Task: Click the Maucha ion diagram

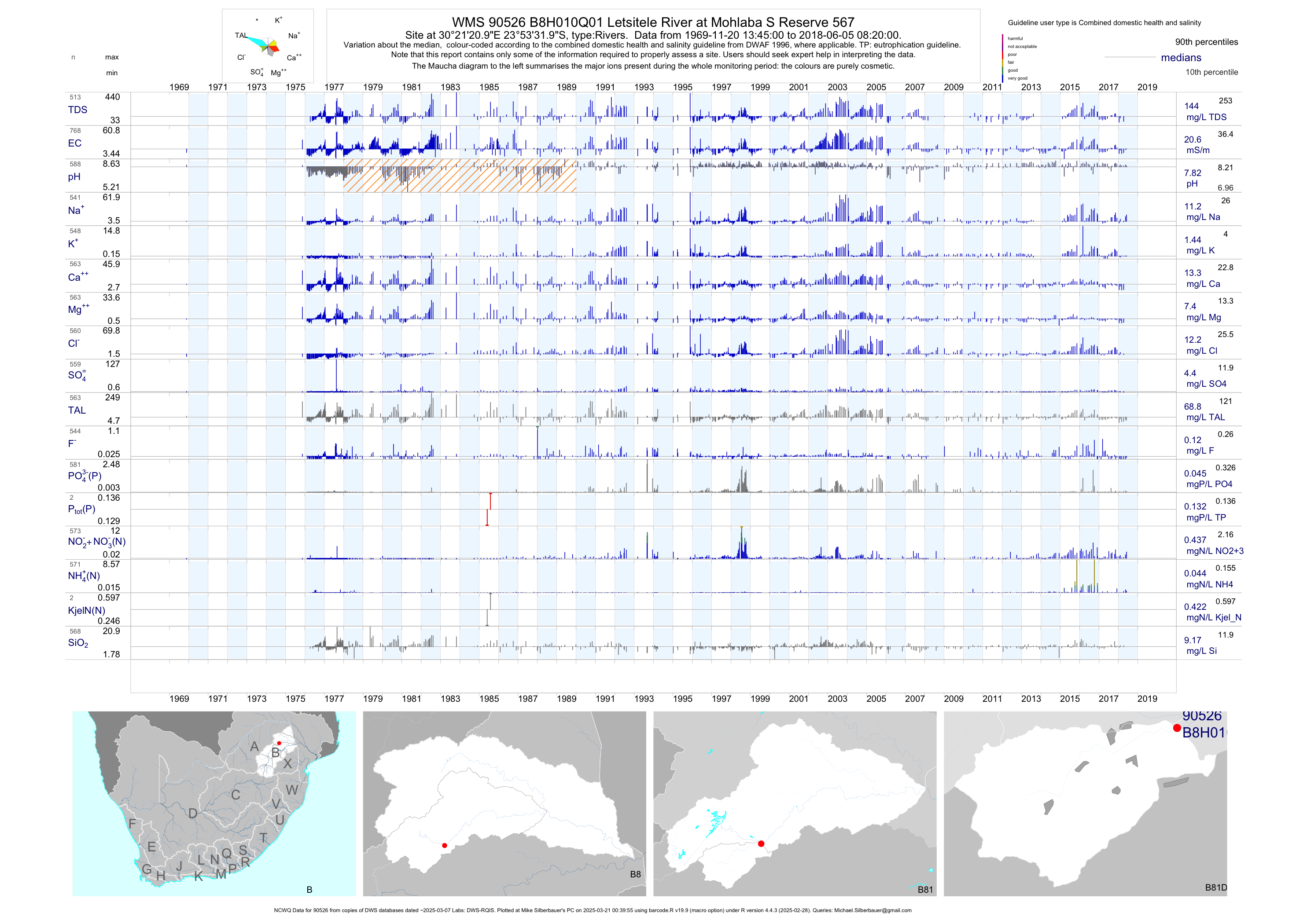Action: 268,45
